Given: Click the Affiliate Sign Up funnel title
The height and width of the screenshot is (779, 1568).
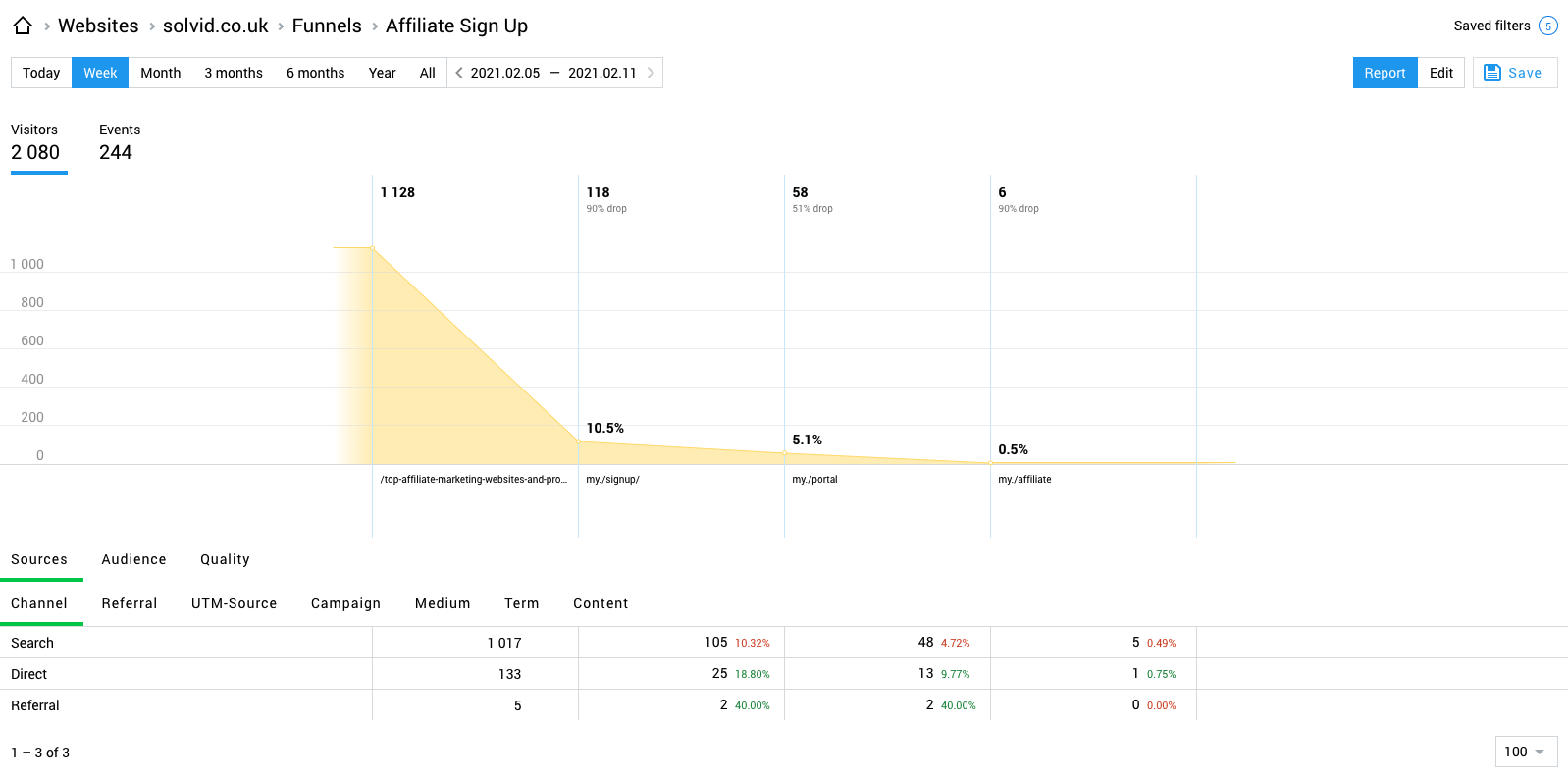Looking at the screenshot, I should [x=456, y=26].
